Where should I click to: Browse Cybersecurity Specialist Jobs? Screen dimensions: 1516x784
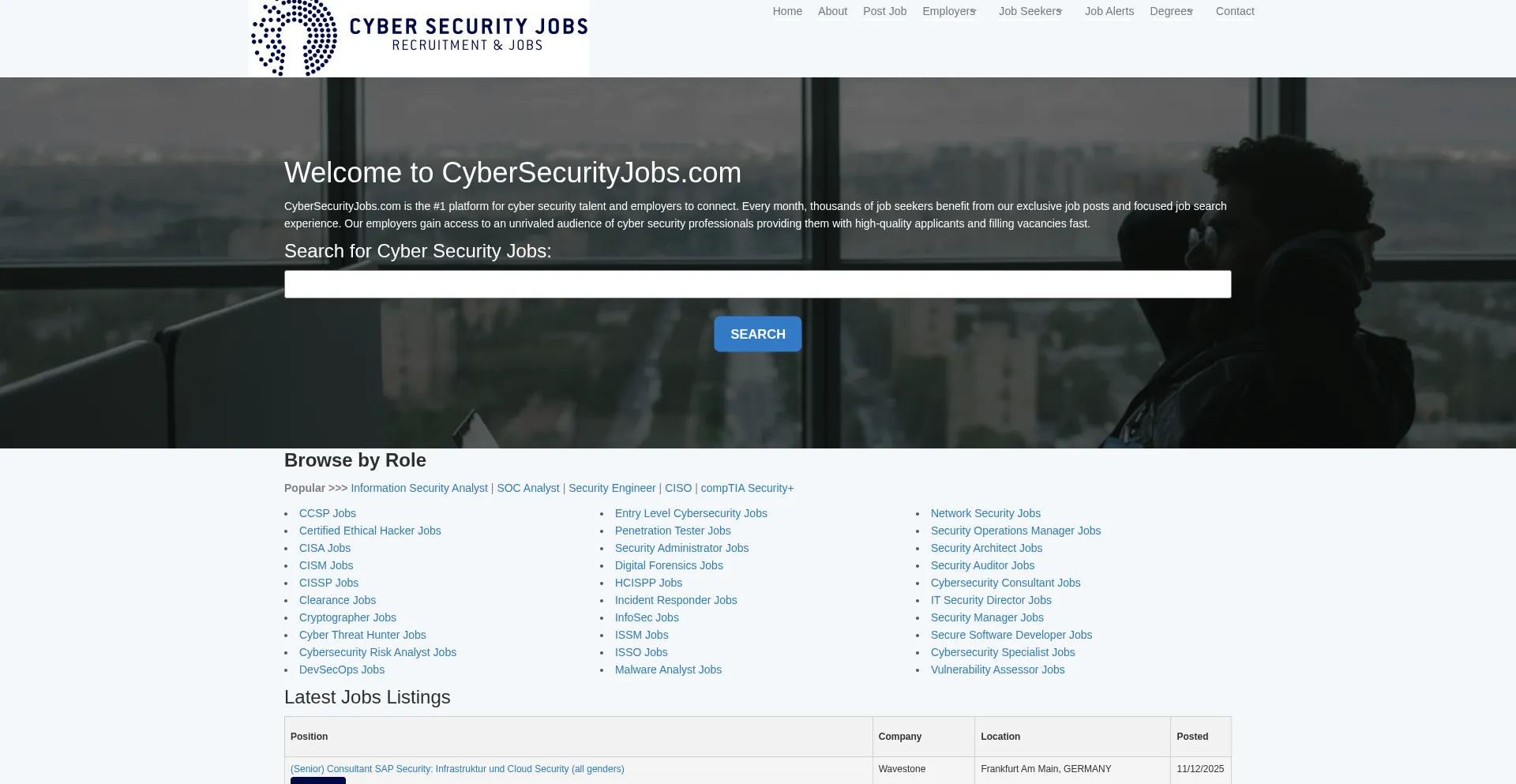(x=1003, y=652)
